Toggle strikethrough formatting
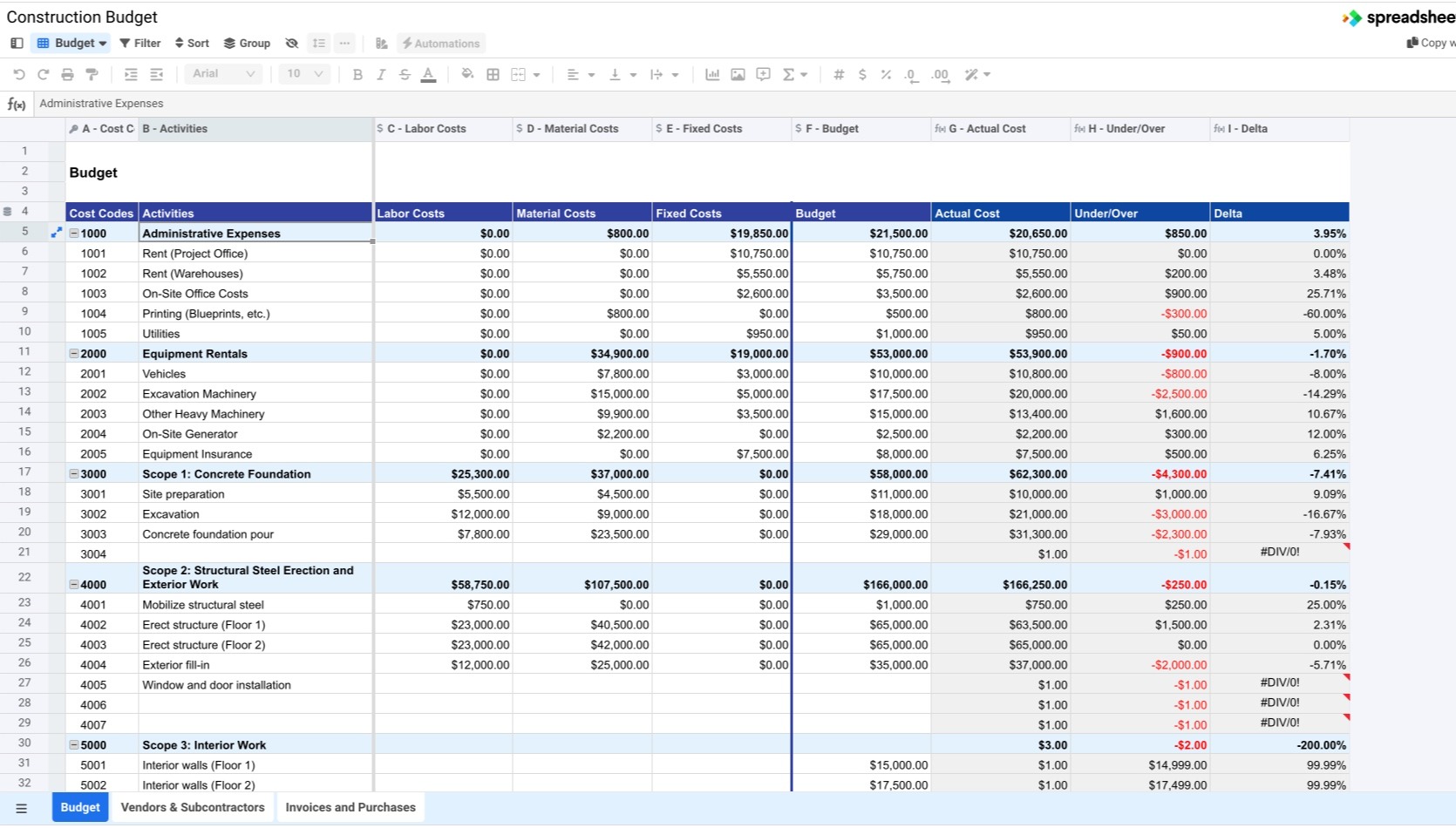 pyautogui.click(x=405, y=75)
